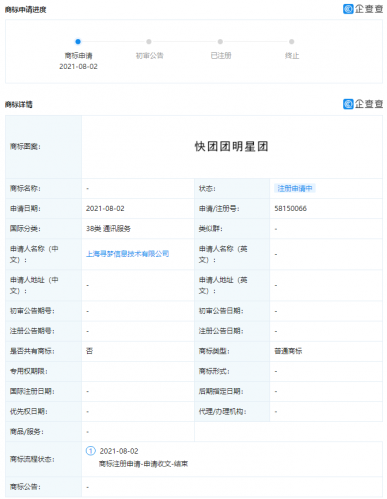
Task: Click the 商标申请进度 section heading
Action: (x=25, y=10)
